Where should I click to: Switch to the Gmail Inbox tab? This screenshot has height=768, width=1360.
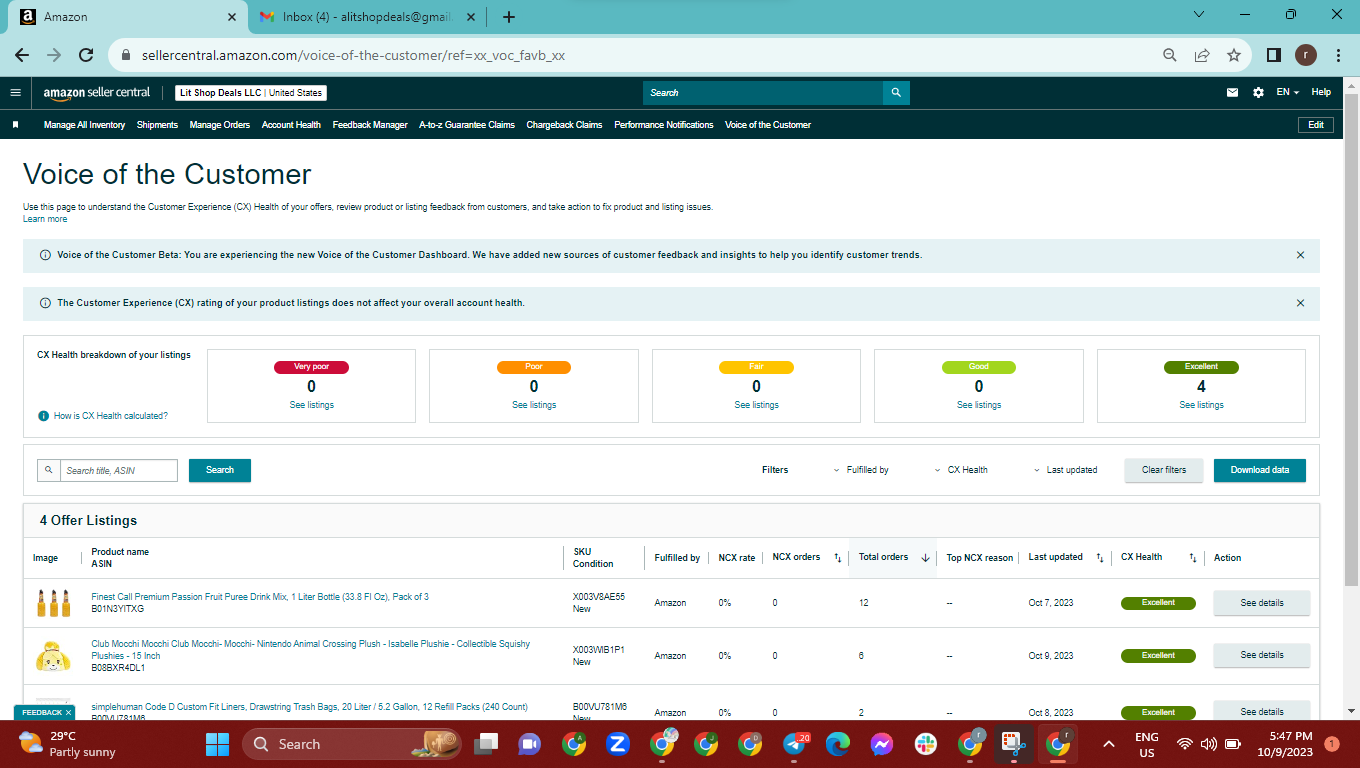tap(368, 17)
